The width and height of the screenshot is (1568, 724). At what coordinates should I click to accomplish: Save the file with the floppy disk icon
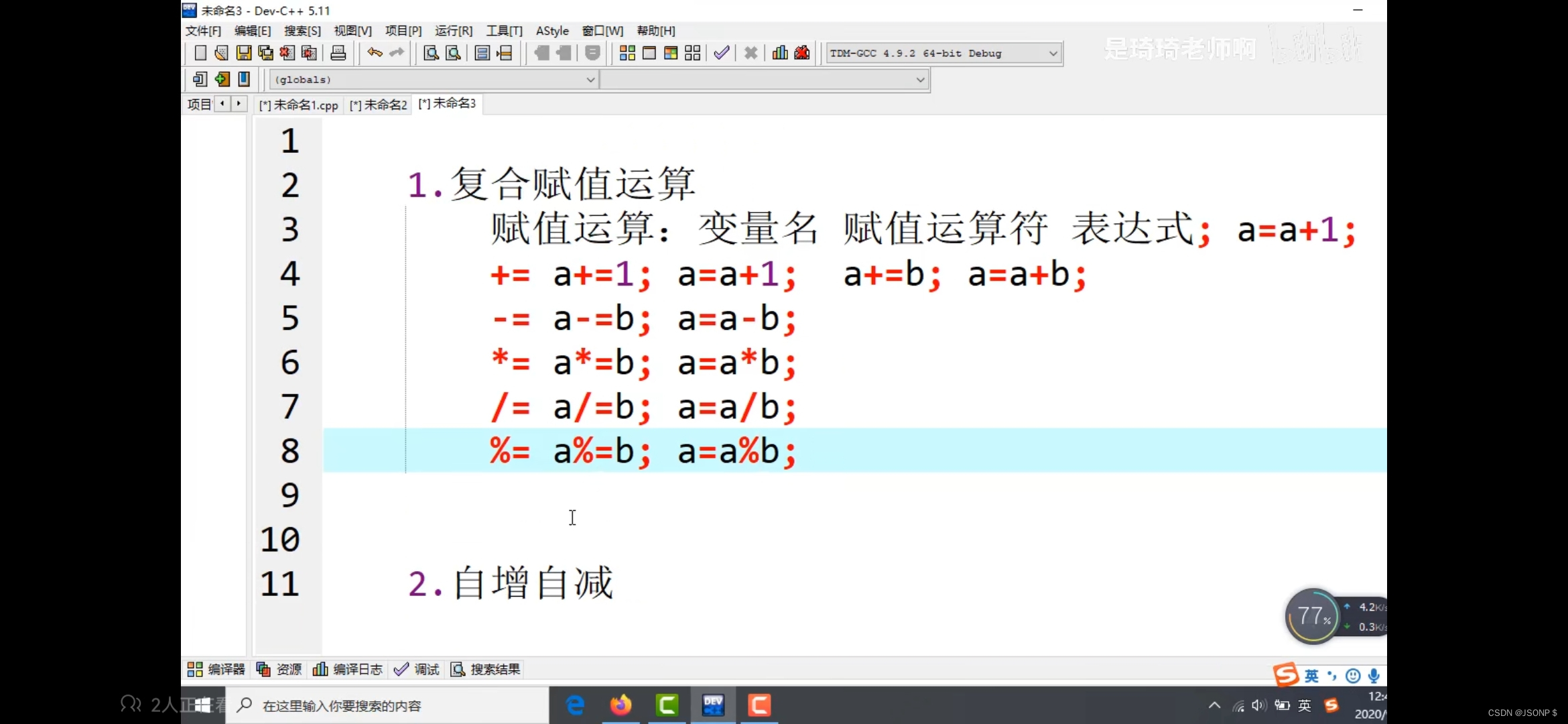tap(244, 53)
